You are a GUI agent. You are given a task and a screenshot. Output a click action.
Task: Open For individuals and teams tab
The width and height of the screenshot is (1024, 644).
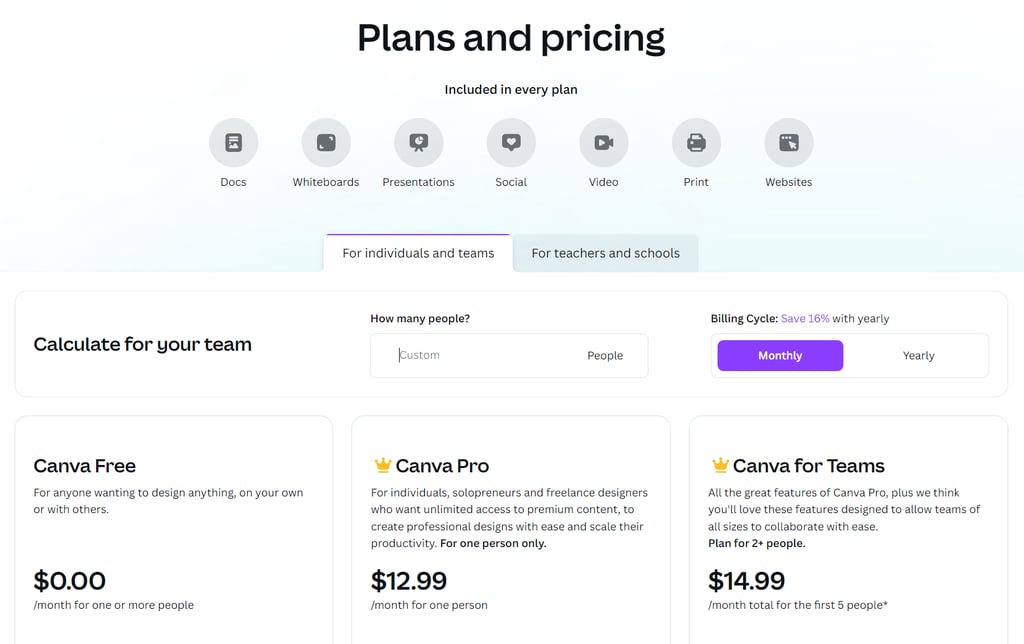coord(418,253)
